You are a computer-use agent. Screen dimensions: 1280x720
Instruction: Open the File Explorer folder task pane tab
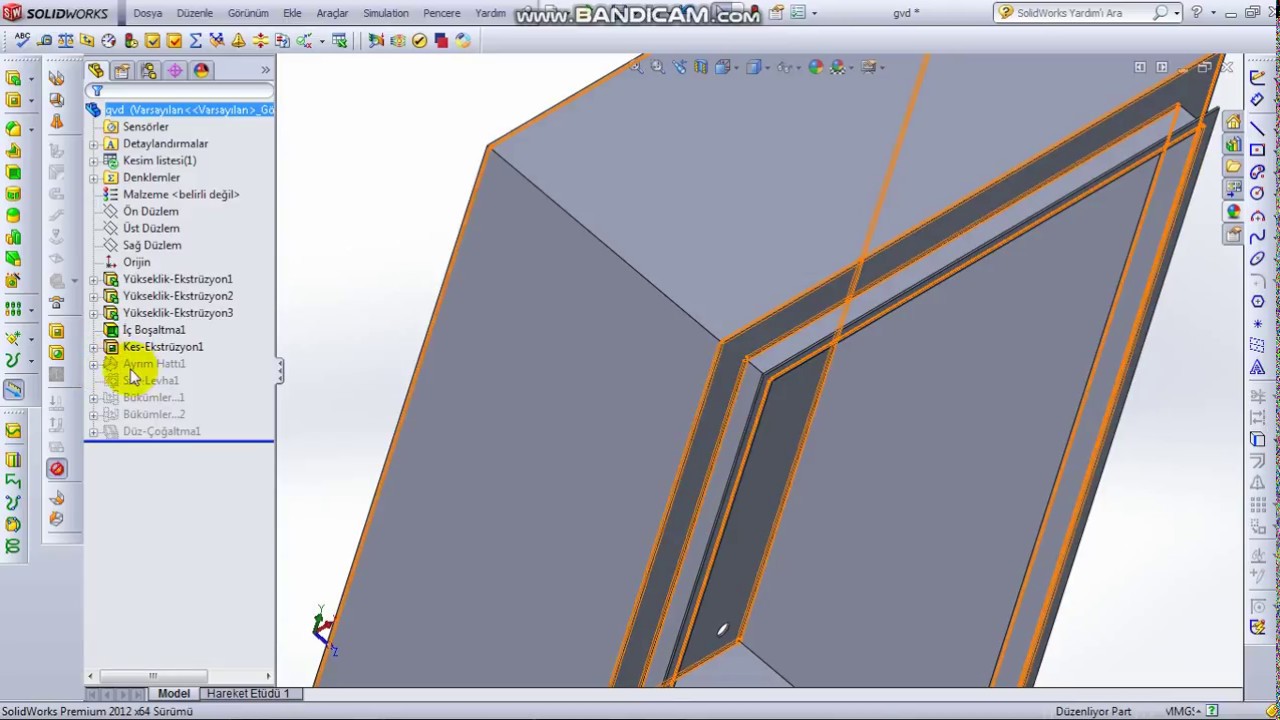(x=1233, y=166)
